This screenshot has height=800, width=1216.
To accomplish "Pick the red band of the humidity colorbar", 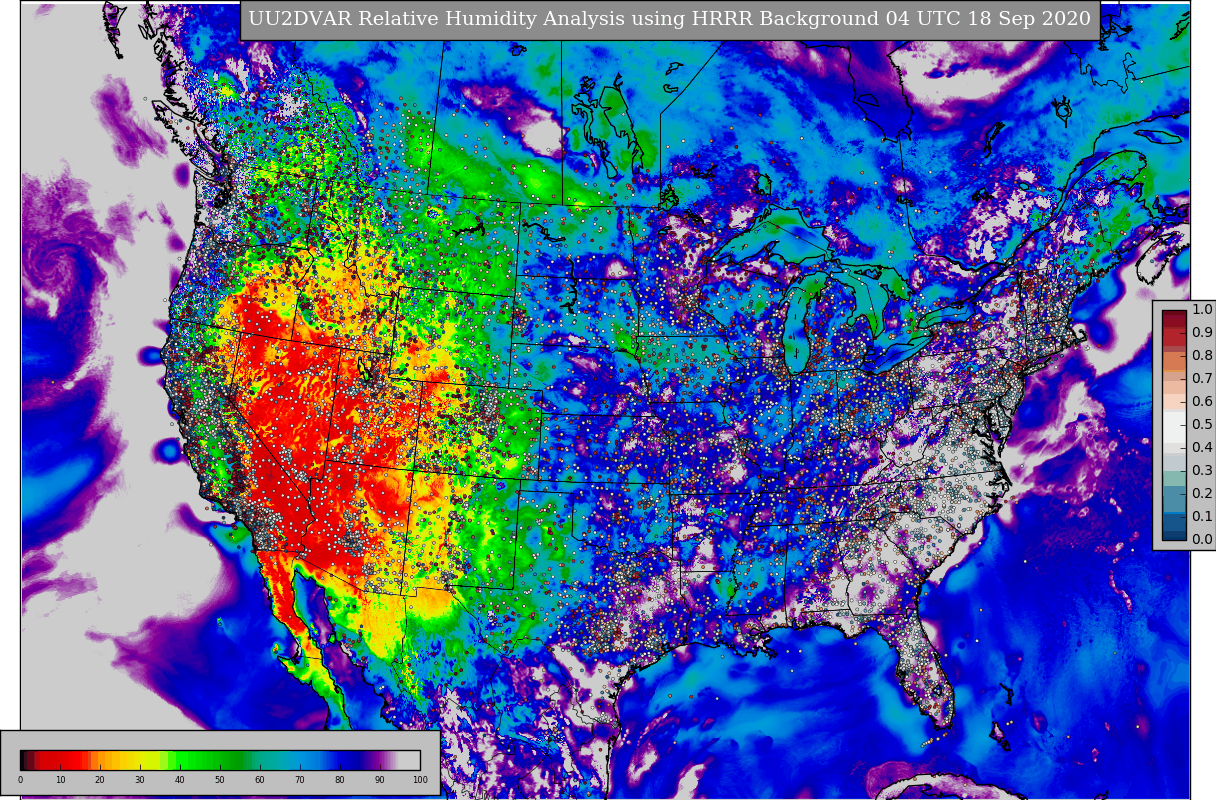I will (x=63, y=760).
